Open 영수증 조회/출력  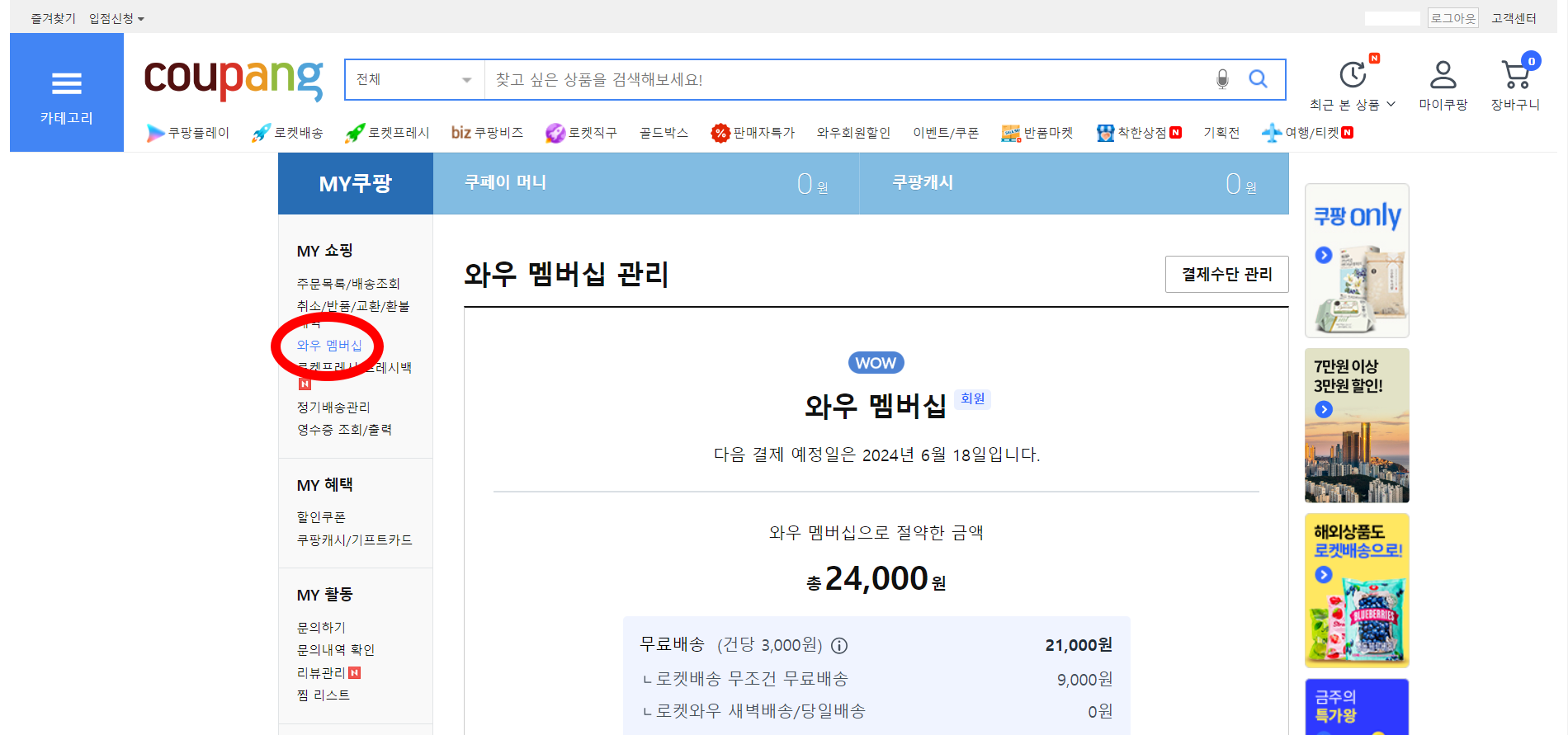(344, 430)
